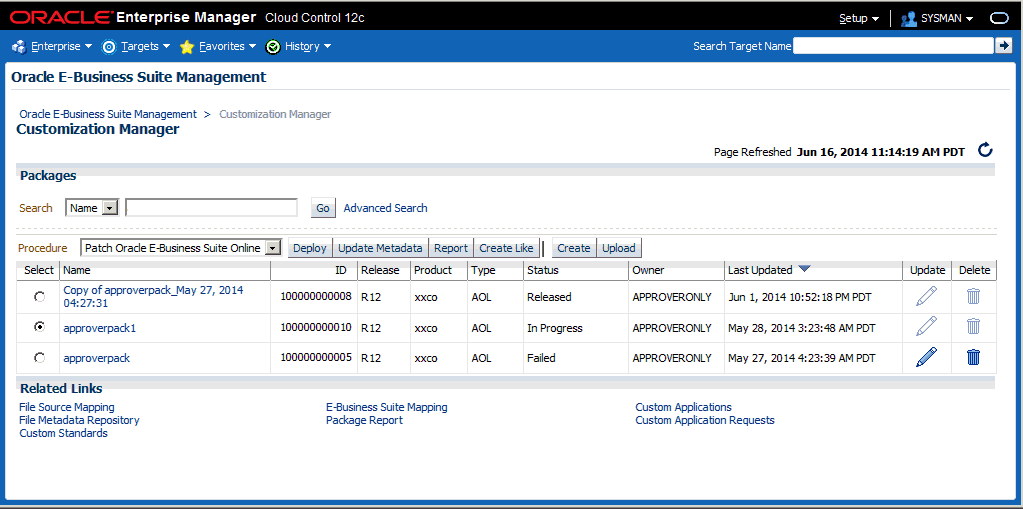Open the Targets menu
The width and height of the screenshot is (1023, 509).
pyautogui.click(x=136, y=46)
